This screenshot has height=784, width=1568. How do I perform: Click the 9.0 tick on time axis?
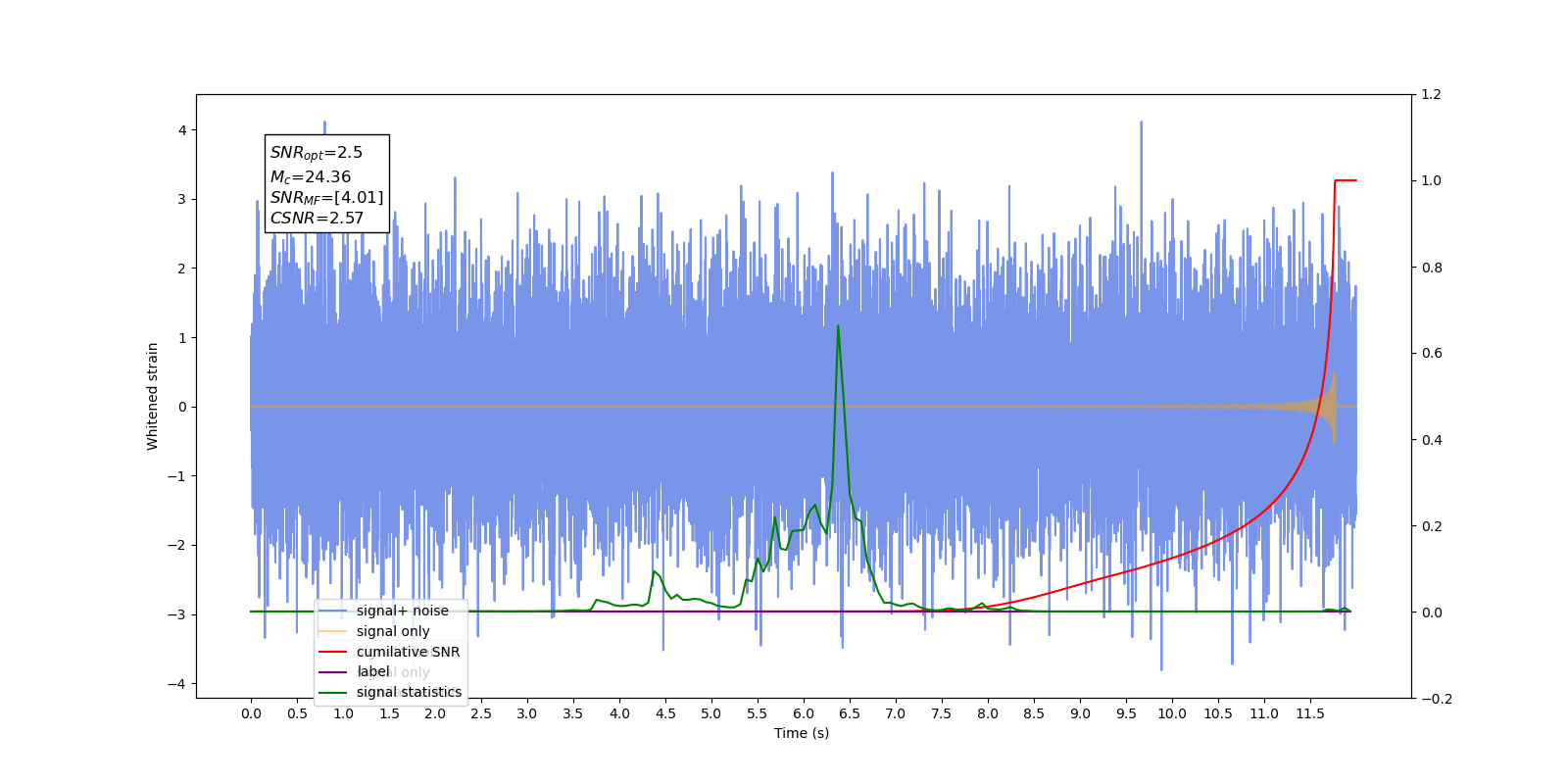pos(1080,713)
